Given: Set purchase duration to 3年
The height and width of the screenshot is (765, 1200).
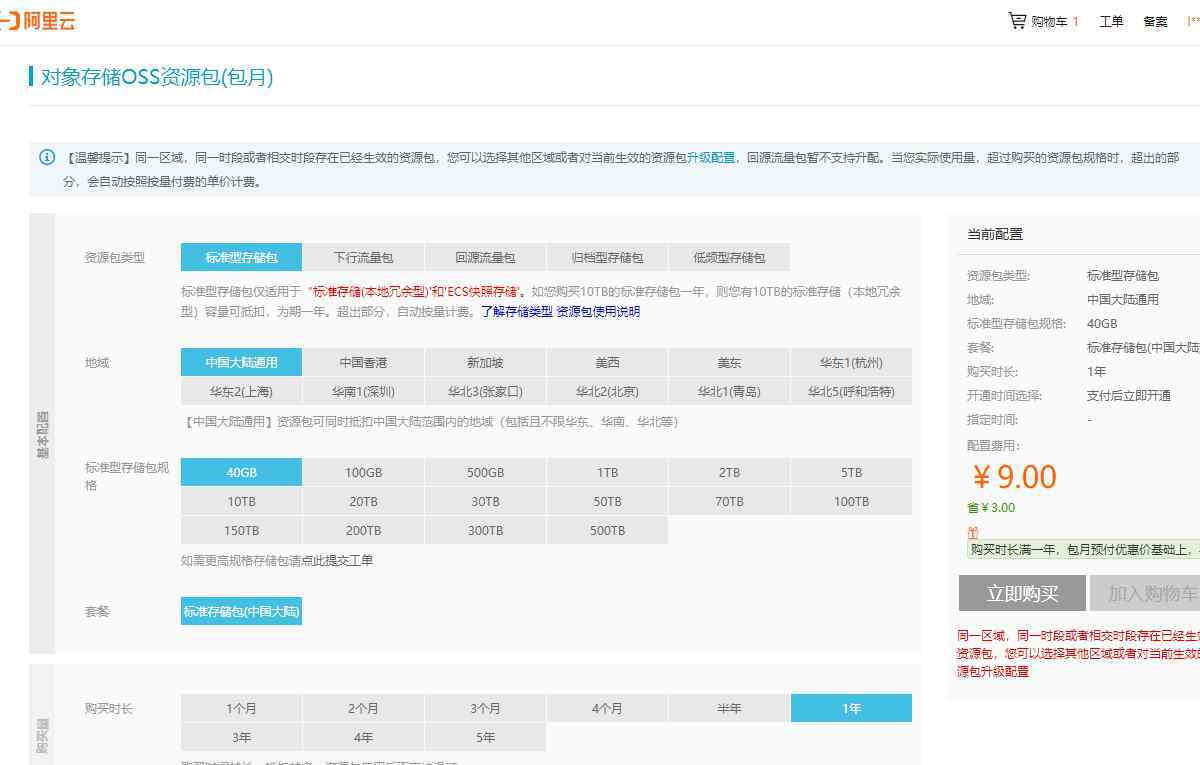Looking at the screenshot, I should (x=241, y=737).
